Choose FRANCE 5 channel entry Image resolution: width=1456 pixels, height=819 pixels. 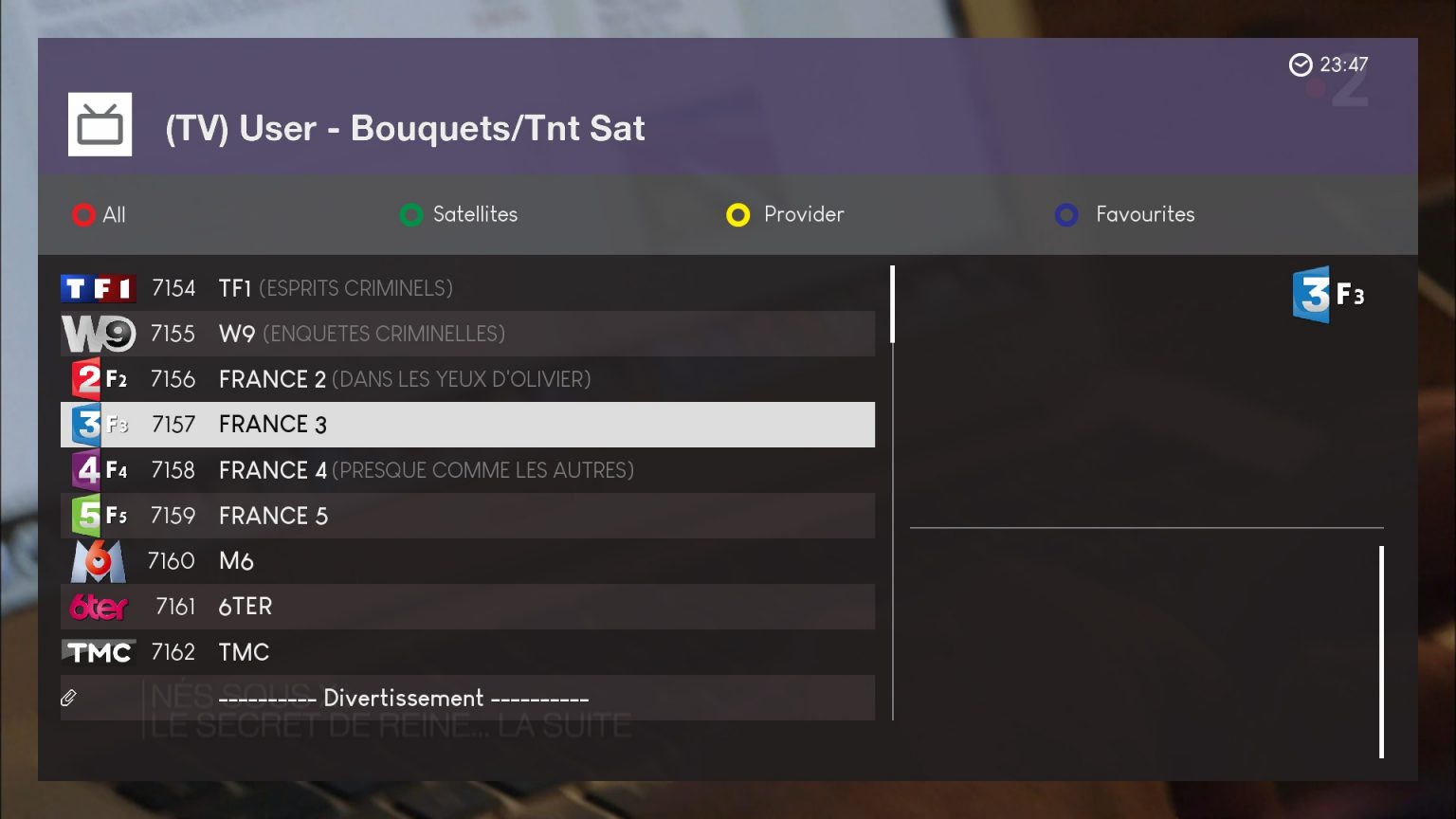(467, 516)
